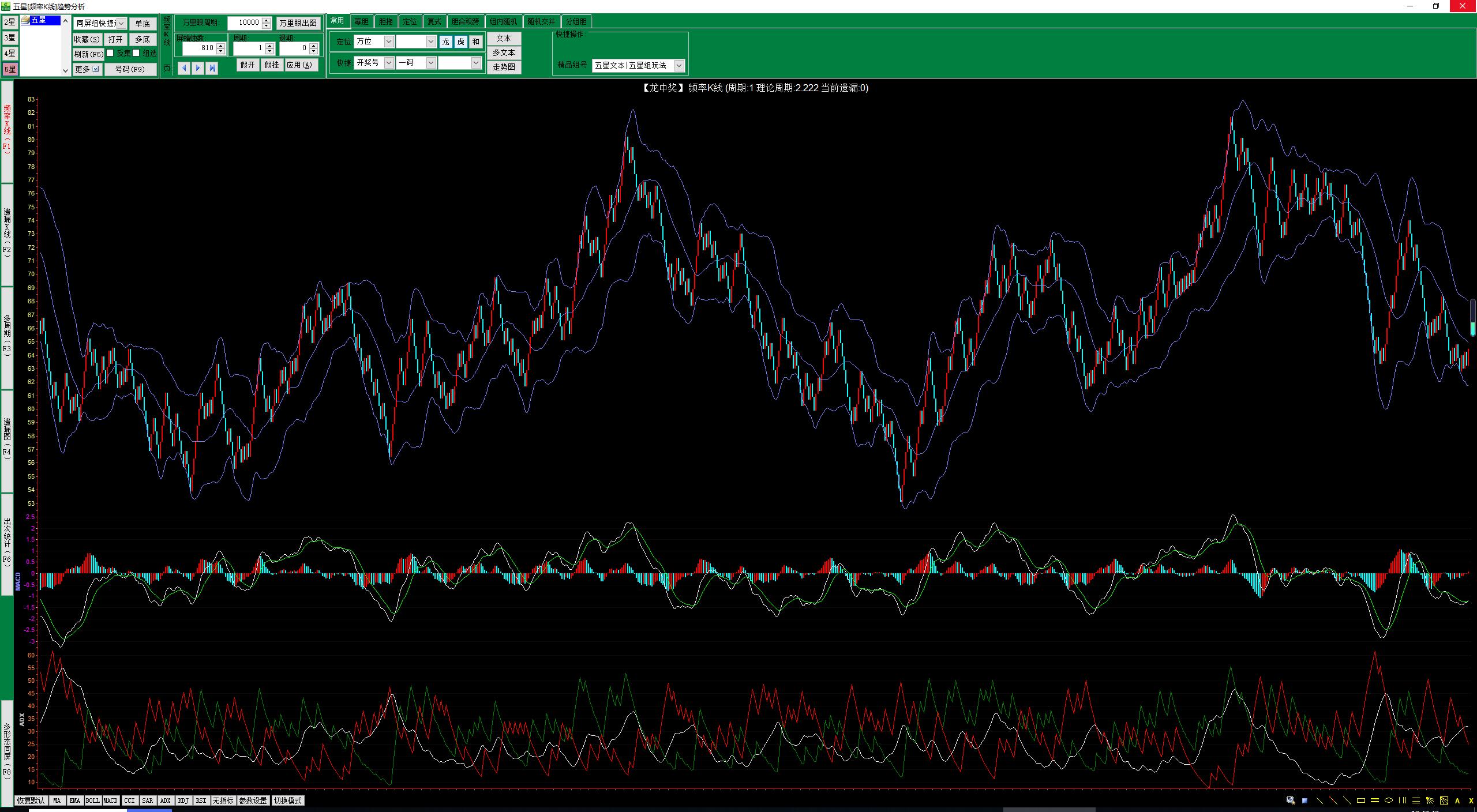The image size is (1477, 812).
Task: Open the 精品组号 五星文本 dropdown
Action: (679, 66)
